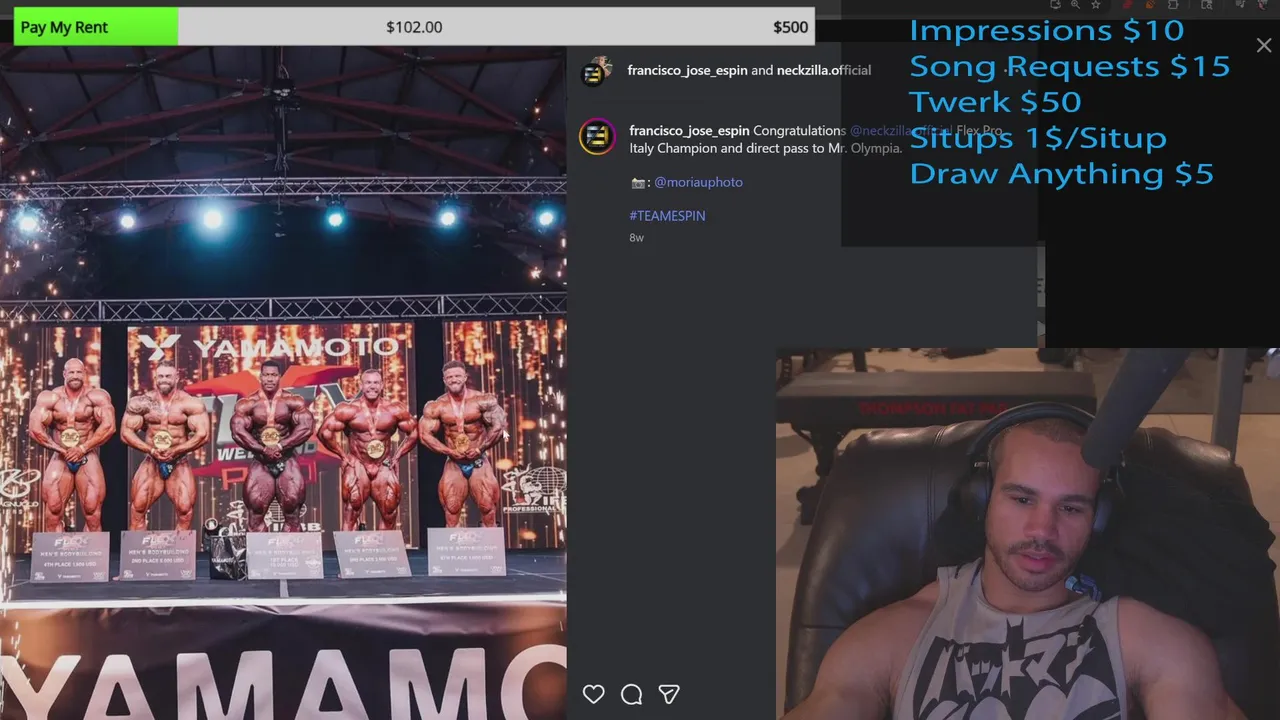Viewport: 1280px width, 720px height.
Task: Close the Instagram post viewer with X
Action: (x=1264, y=45)
